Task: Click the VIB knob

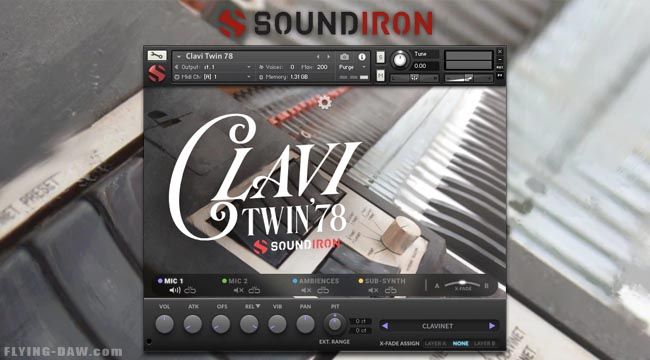Action: pyautogui.click(x=277, y=324)
